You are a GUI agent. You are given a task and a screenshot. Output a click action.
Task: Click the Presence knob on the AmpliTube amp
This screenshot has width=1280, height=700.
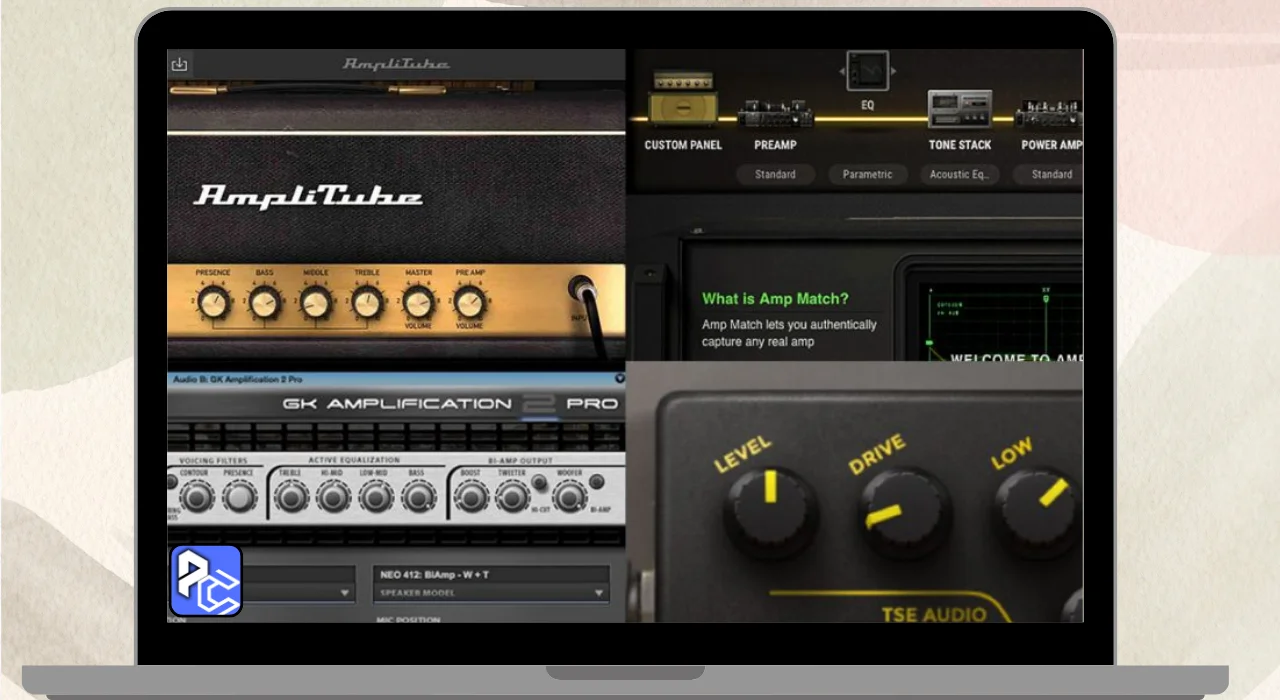tap(212, 302)
